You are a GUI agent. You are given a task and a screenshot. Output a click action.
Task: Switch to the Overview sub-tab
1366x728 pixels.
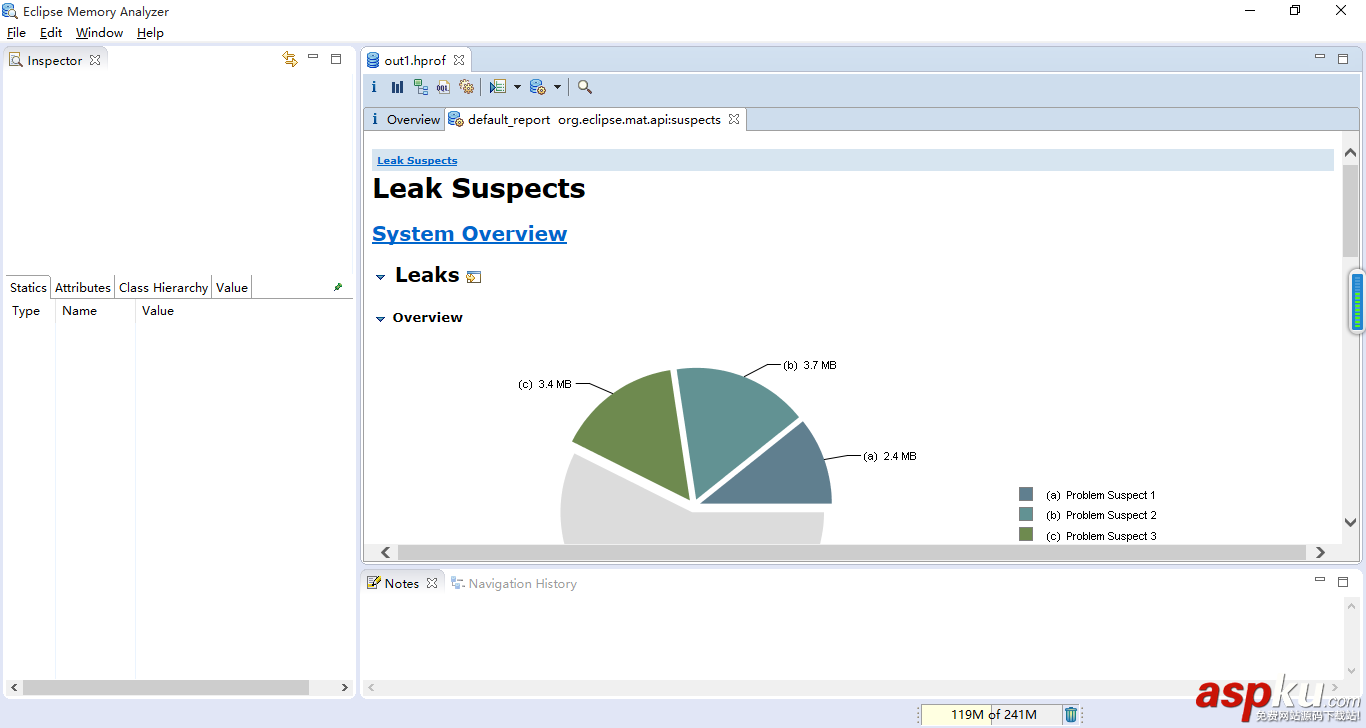pos(404,119)
